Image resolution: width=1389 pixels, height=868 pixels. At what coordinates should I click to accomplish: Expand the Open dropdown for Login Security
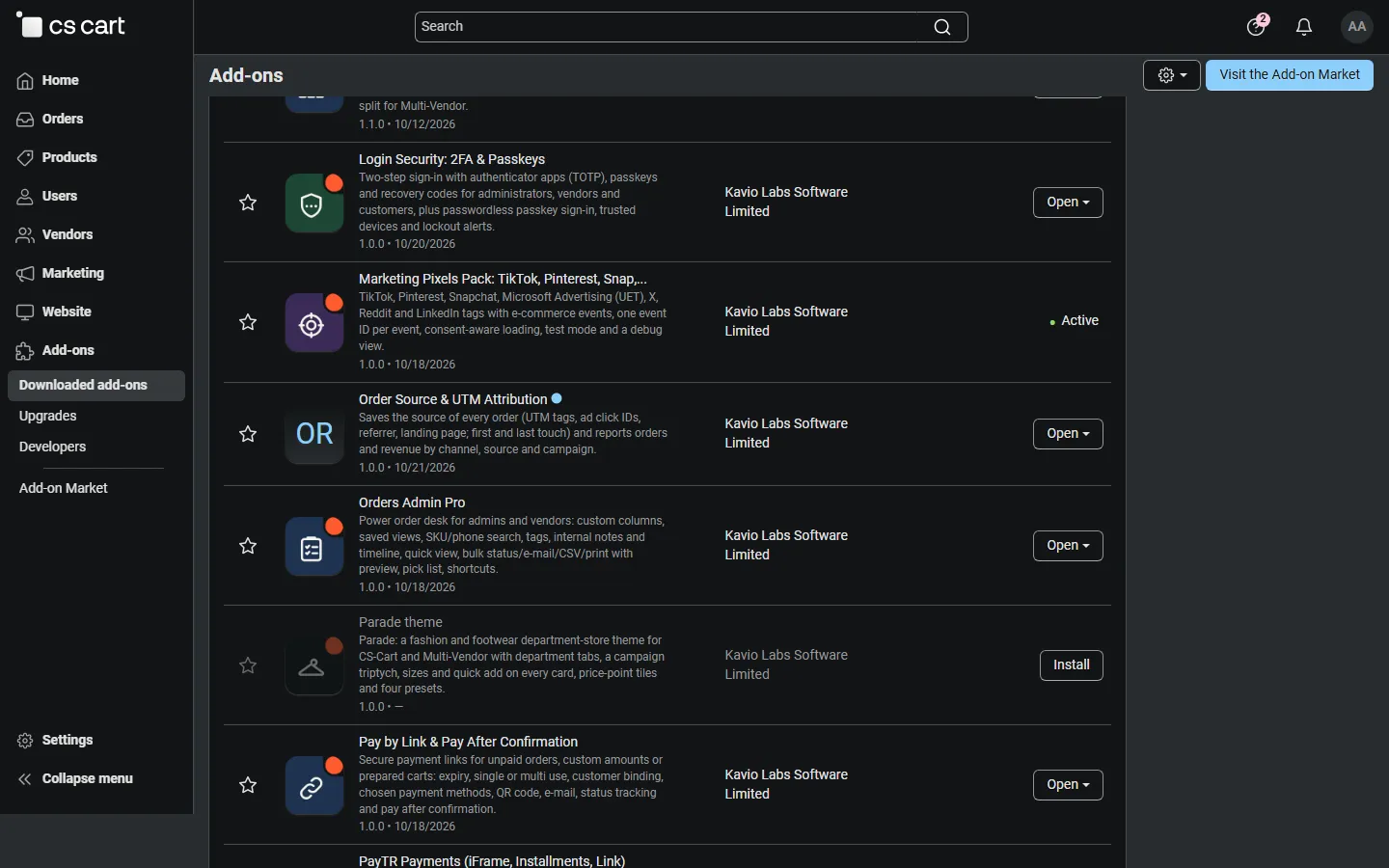(x=1068, y=203)
